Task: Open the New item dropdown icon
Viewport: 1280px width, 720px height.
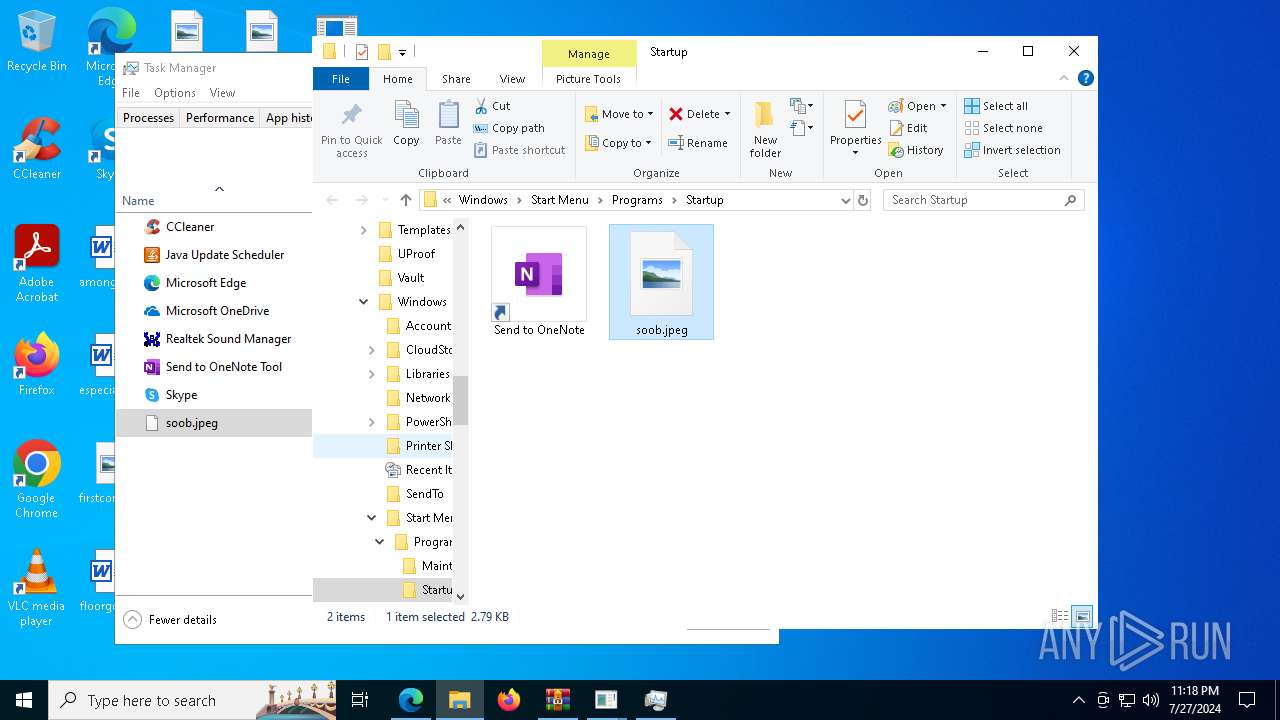Action: [x=799, y=106]
